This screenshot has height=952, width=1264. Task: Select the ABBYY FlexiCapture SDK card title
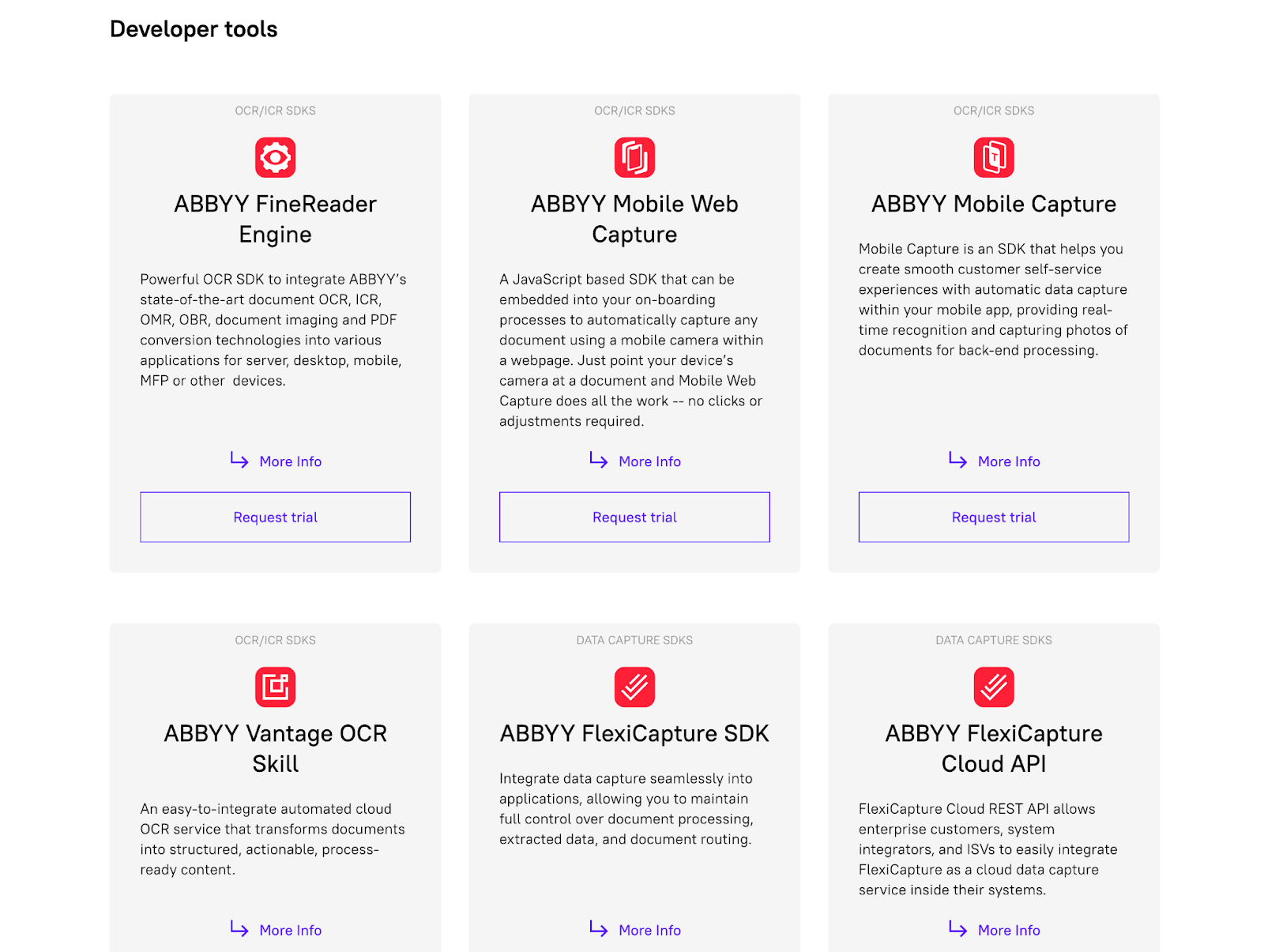point(634,733)
